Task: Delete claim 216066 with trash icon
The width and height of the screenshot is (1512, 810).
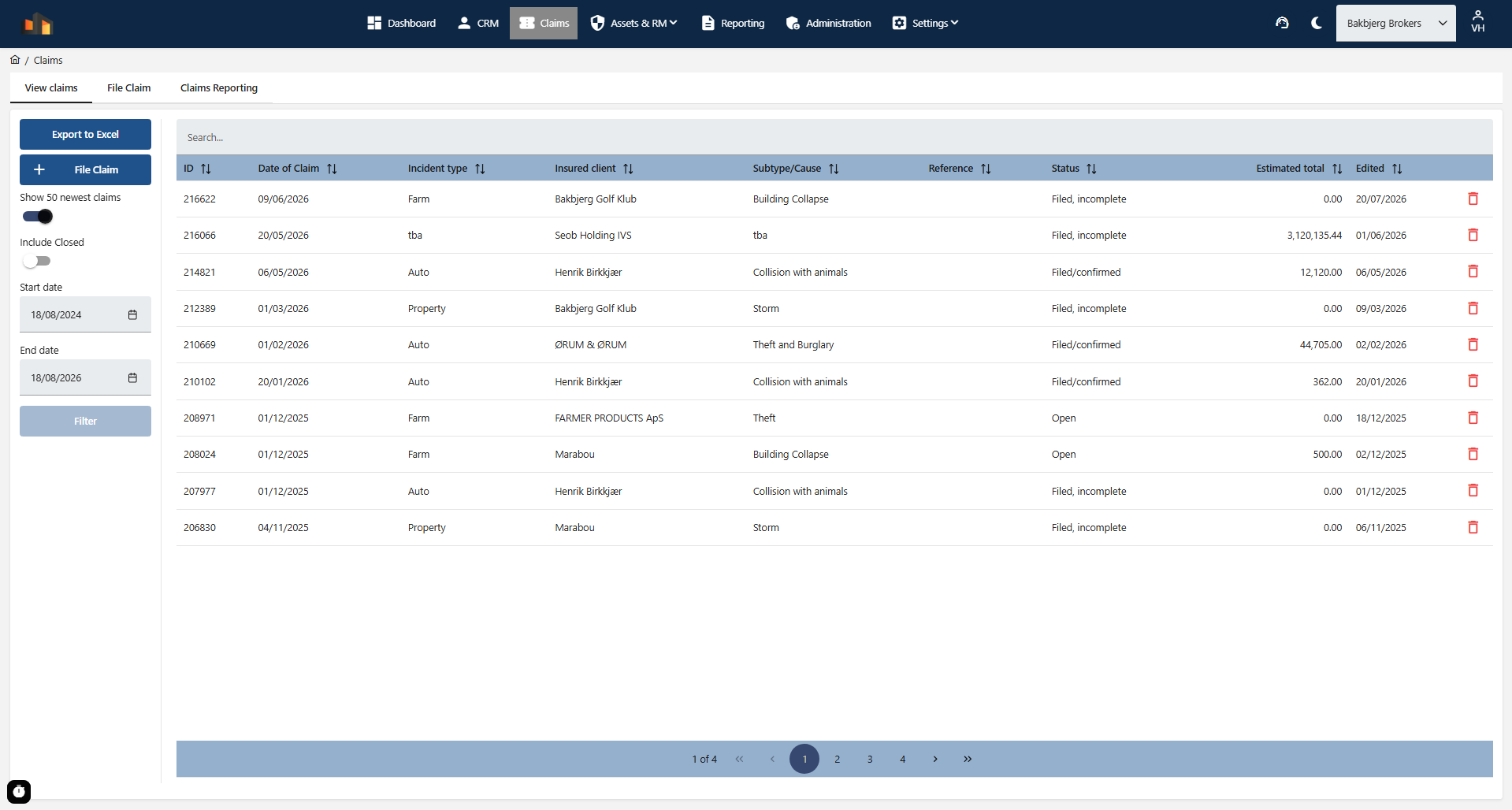Action: pos(1473,235)
